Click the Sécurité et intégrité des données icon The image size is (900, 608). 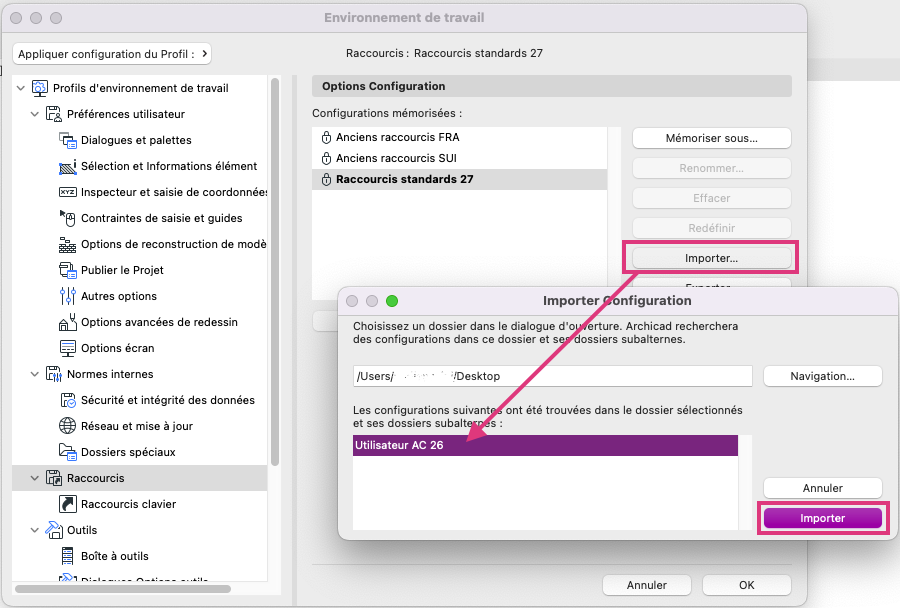tap(68, 400)
